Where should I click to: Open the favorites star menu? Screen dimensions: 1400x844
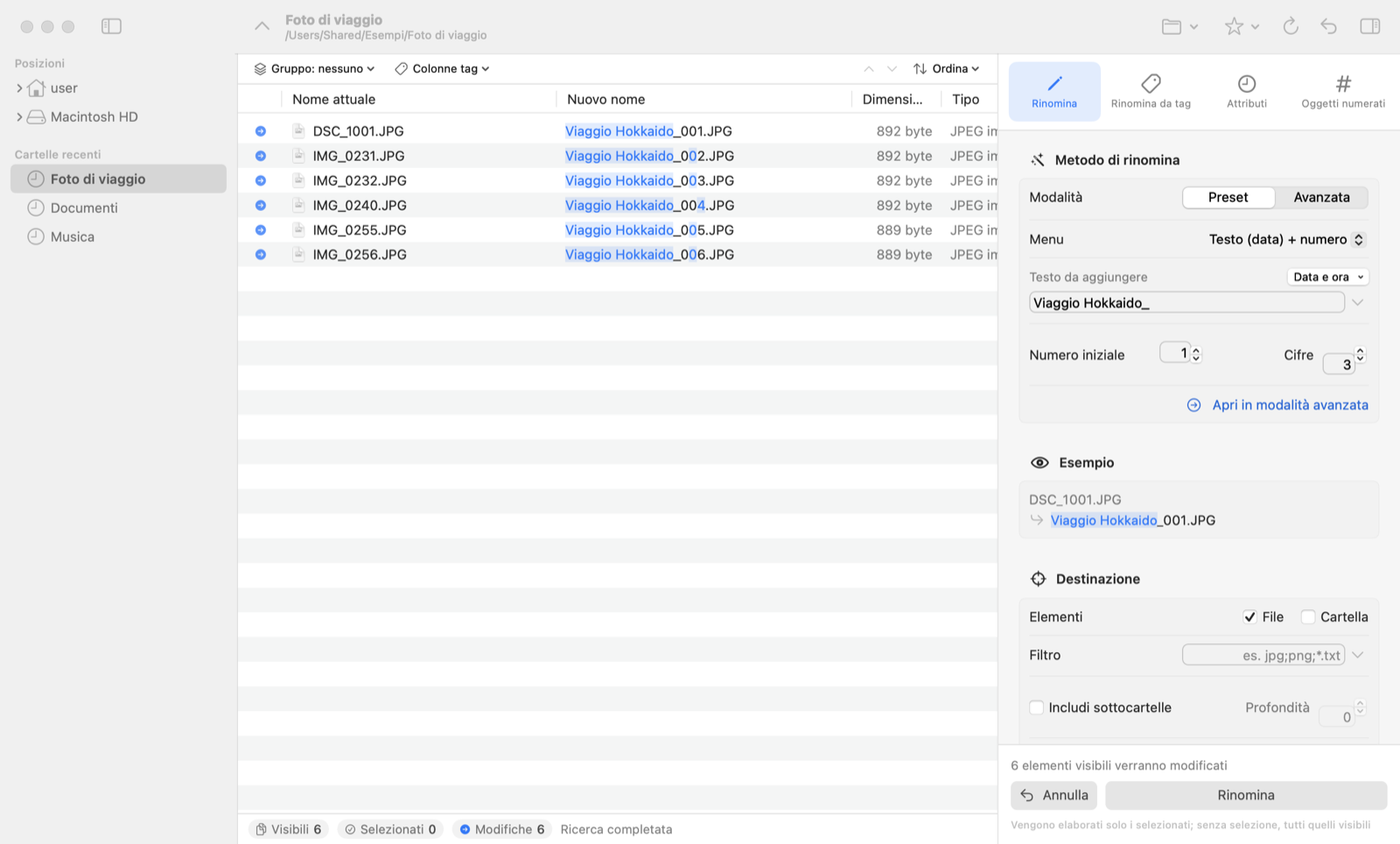[1242, 26]
